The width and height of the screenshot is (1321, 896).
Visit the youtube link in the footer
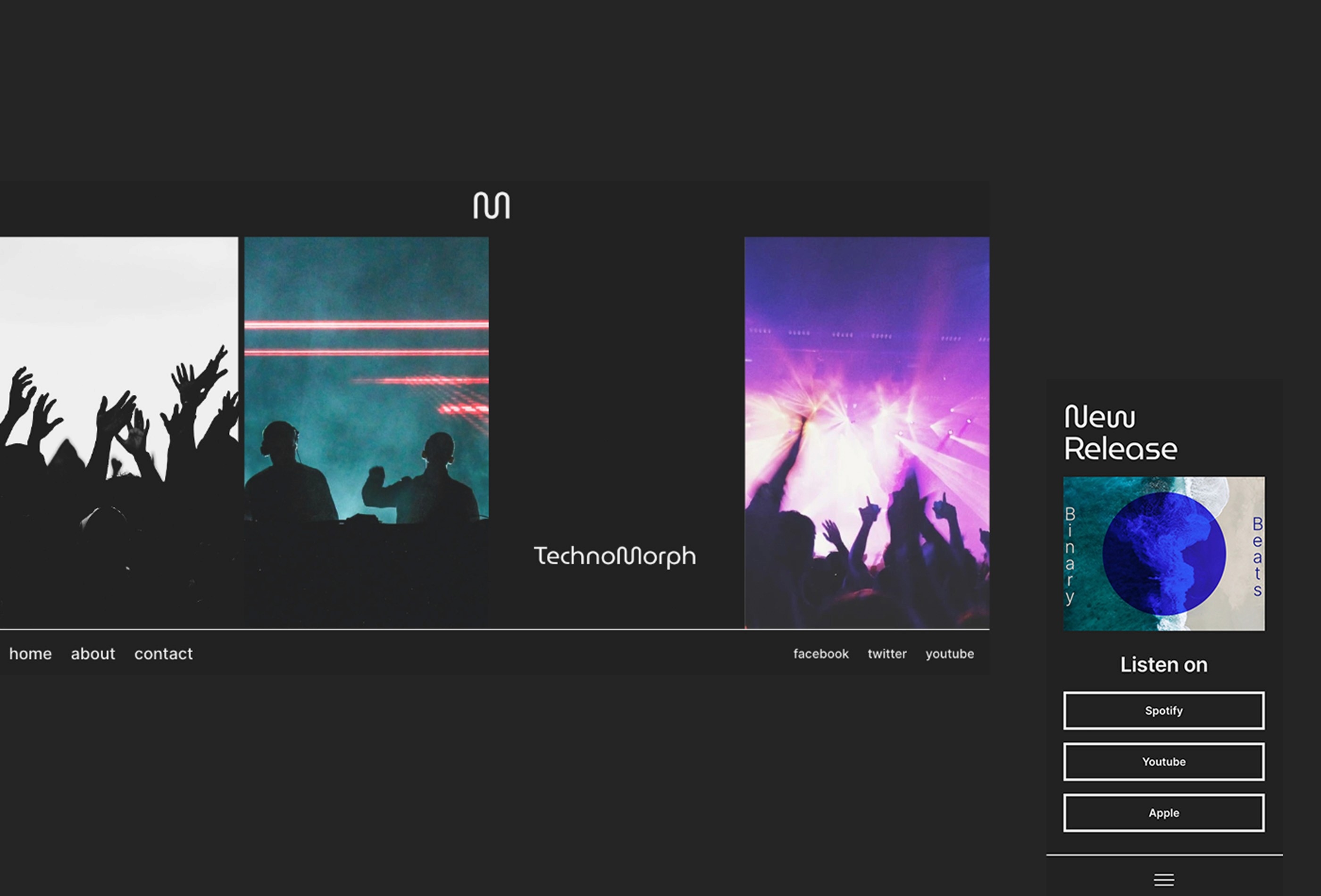tap(949, 654)
